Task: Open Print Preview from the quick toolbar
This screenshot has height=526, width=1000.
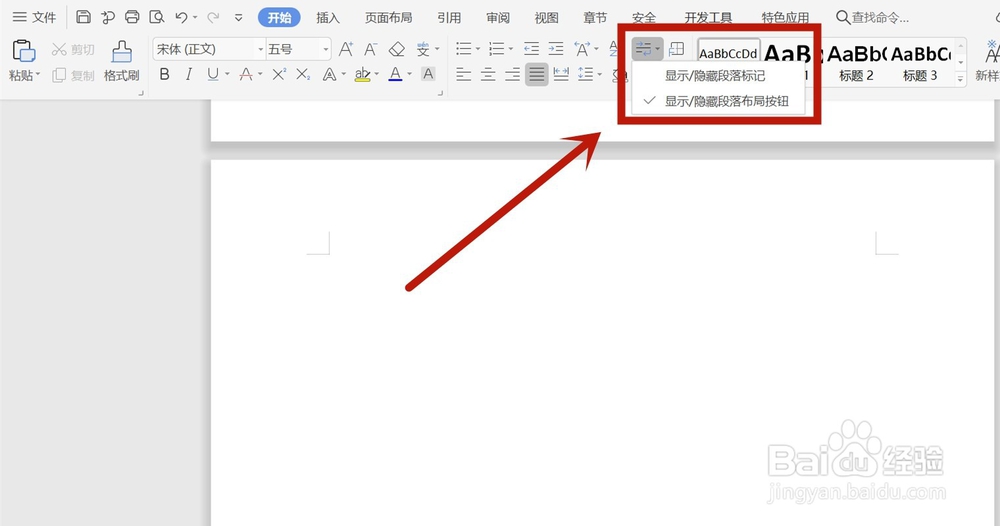Action: 156,17
